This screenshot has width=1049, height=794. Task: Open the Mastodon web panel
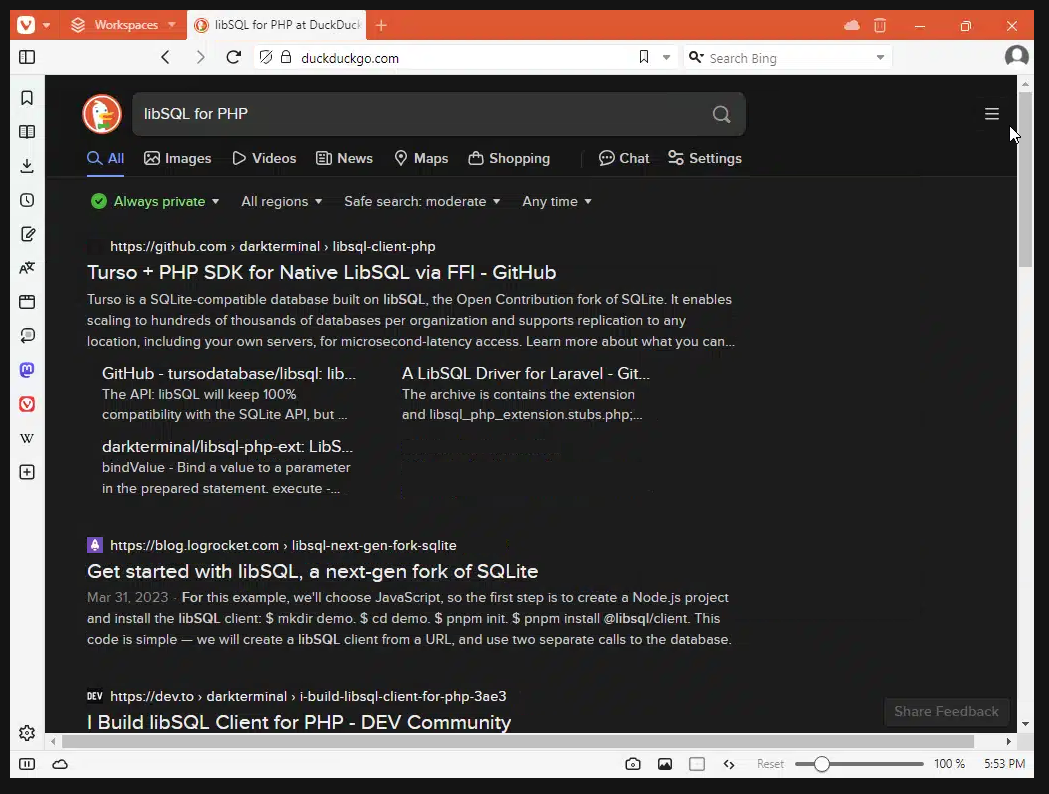27,370
